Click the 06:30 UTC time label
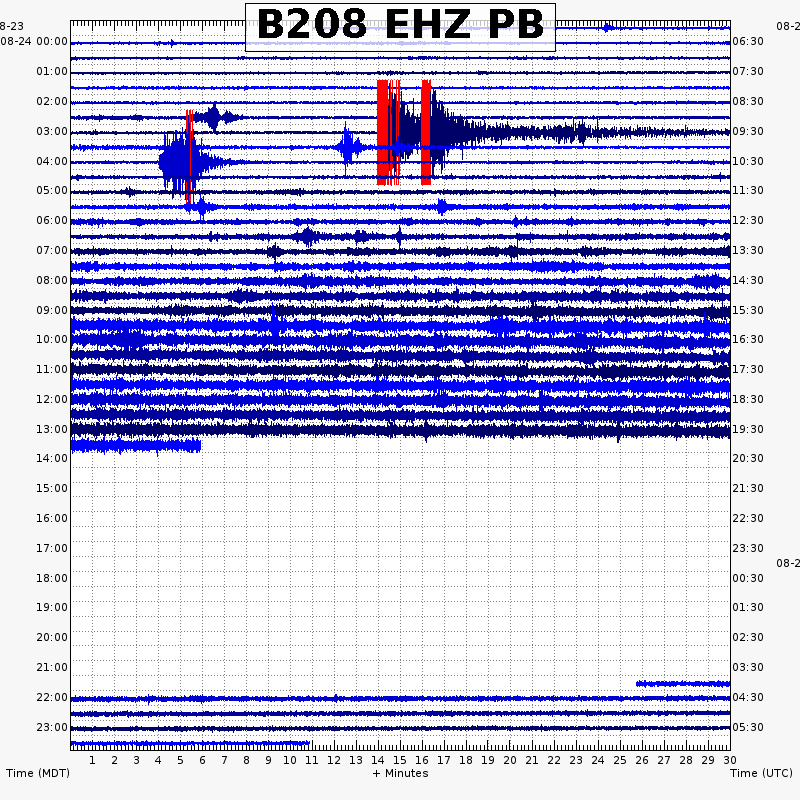 point(748,41)
